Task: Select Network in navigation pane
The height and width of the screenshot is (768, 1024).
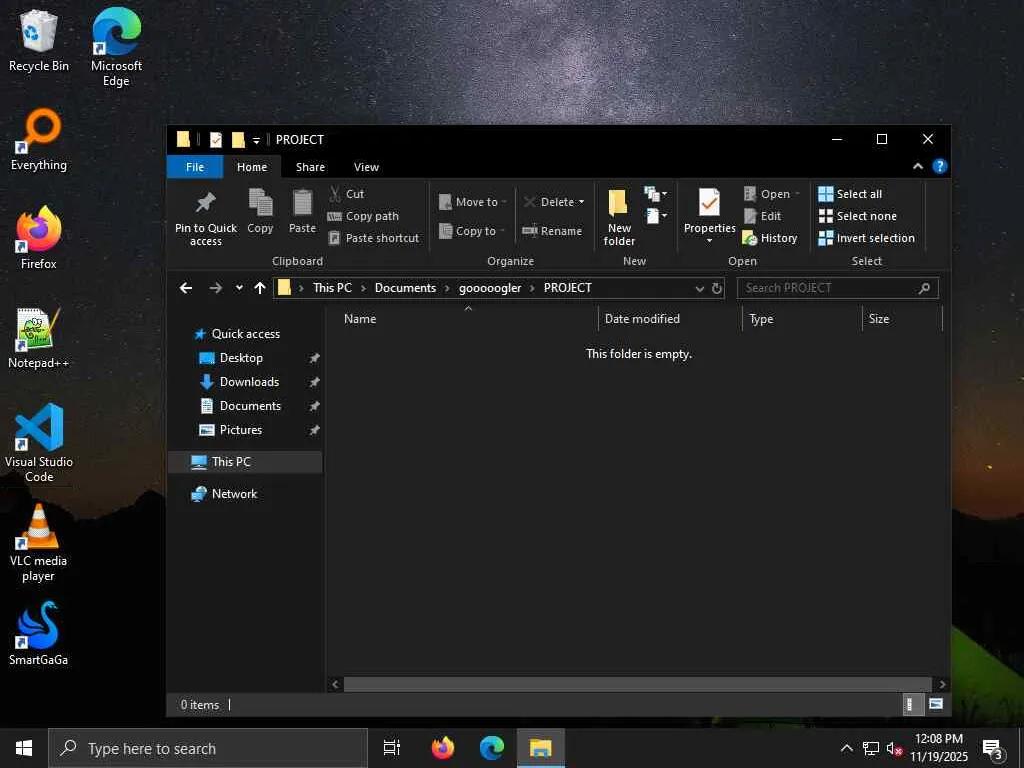Action: coord(234,494)
